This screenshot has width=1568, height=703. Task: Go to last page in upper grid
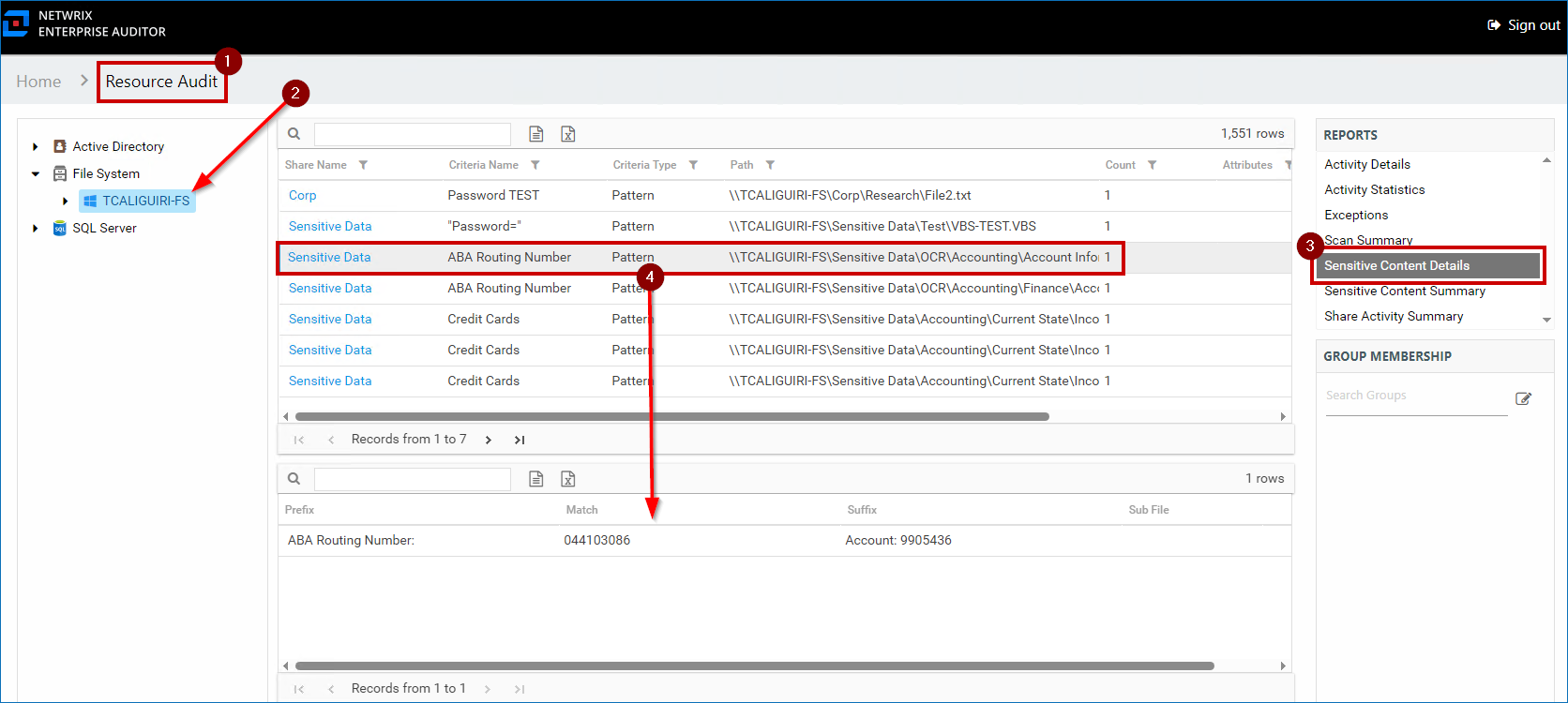[x=520, y=440]
